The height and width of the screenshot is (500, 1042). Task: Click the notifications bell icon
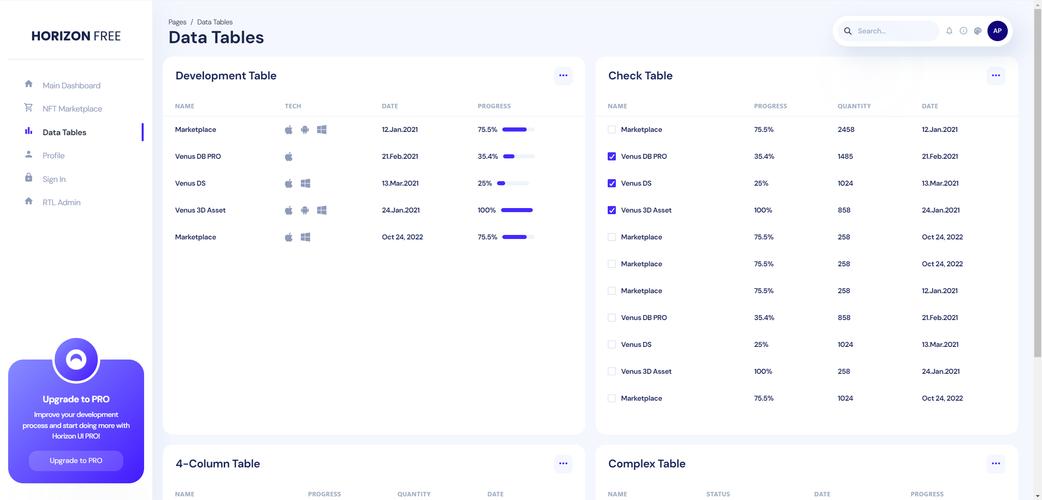[949, 31]
